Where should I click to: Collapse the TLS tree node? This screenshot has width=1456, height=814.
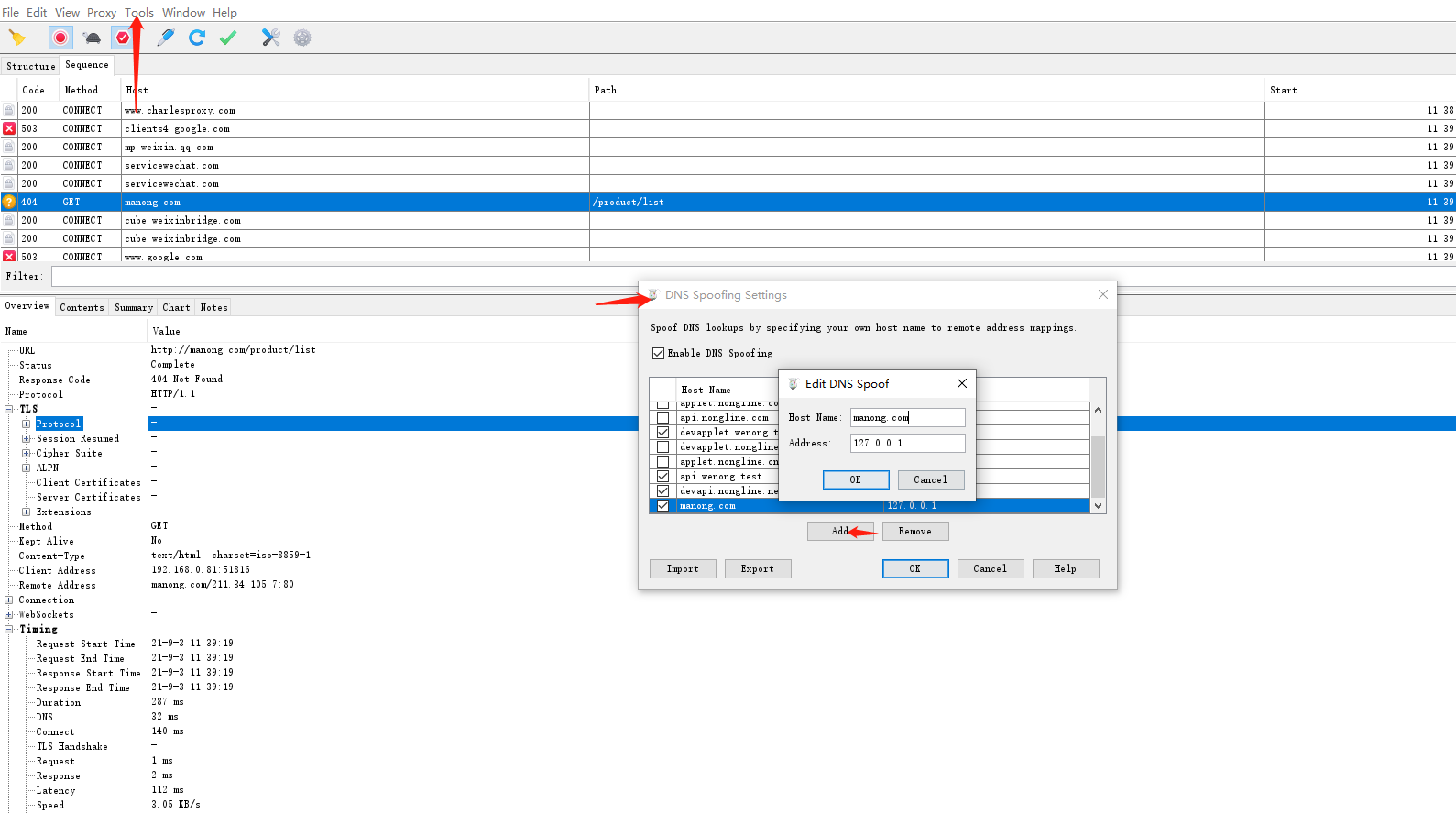[9, 409]
